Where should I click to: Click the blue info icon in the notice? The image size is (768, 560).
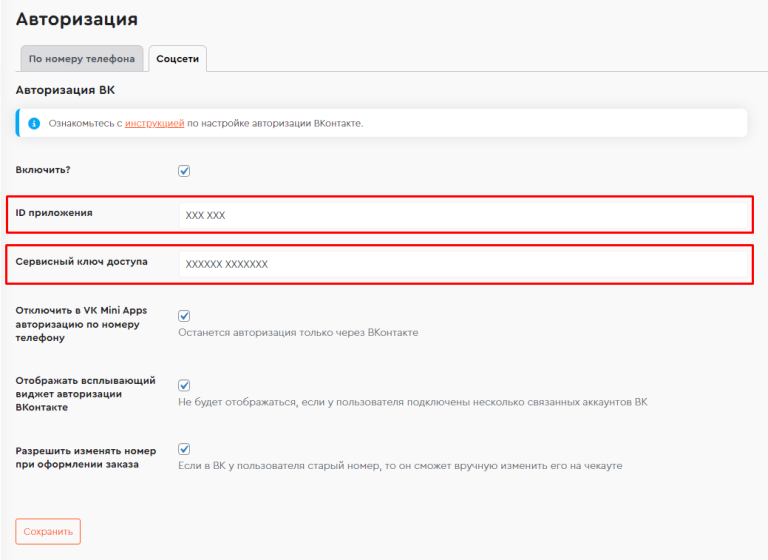(x=34, y=123)
